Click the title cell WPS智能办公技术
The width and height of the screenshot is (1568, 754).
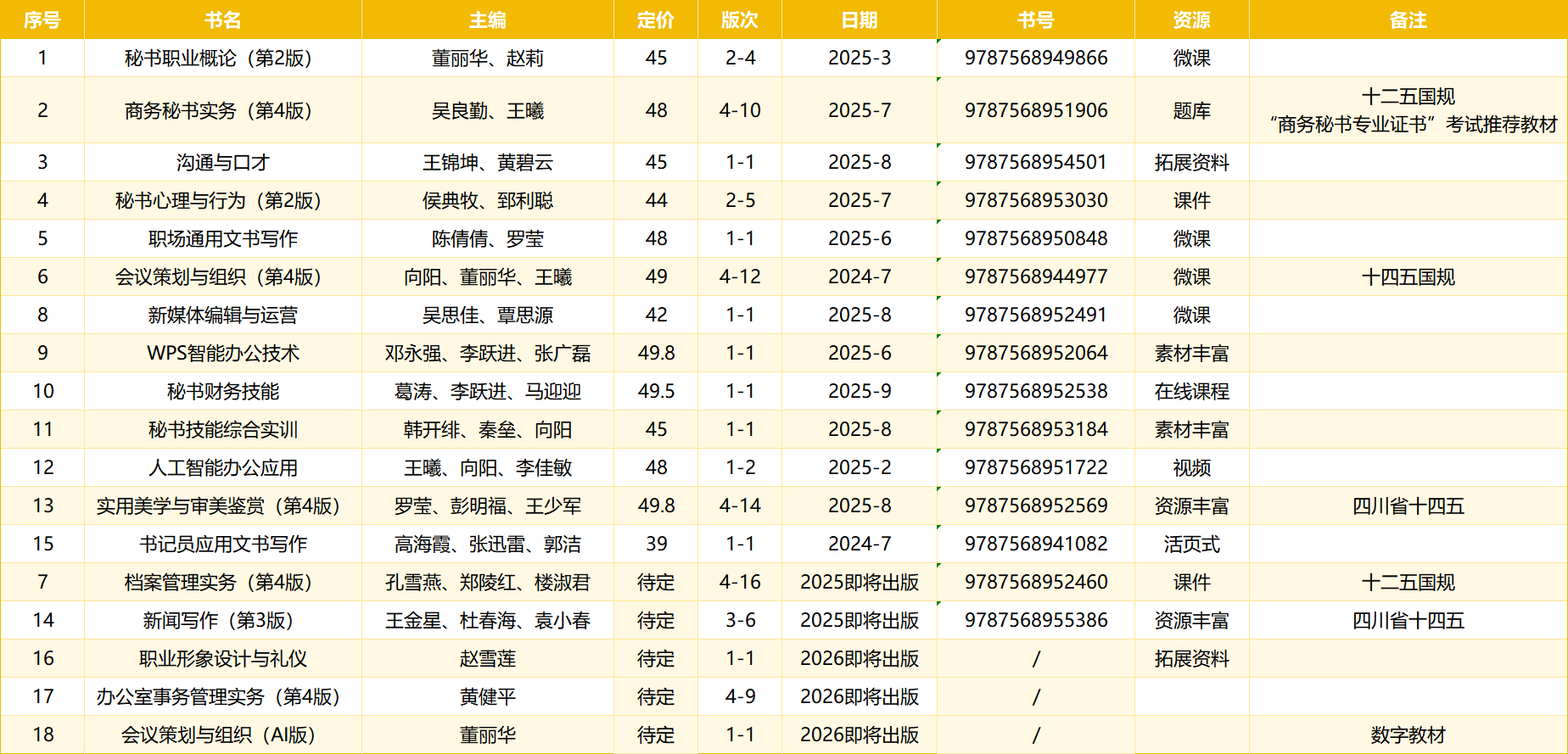tap(222, 354)
